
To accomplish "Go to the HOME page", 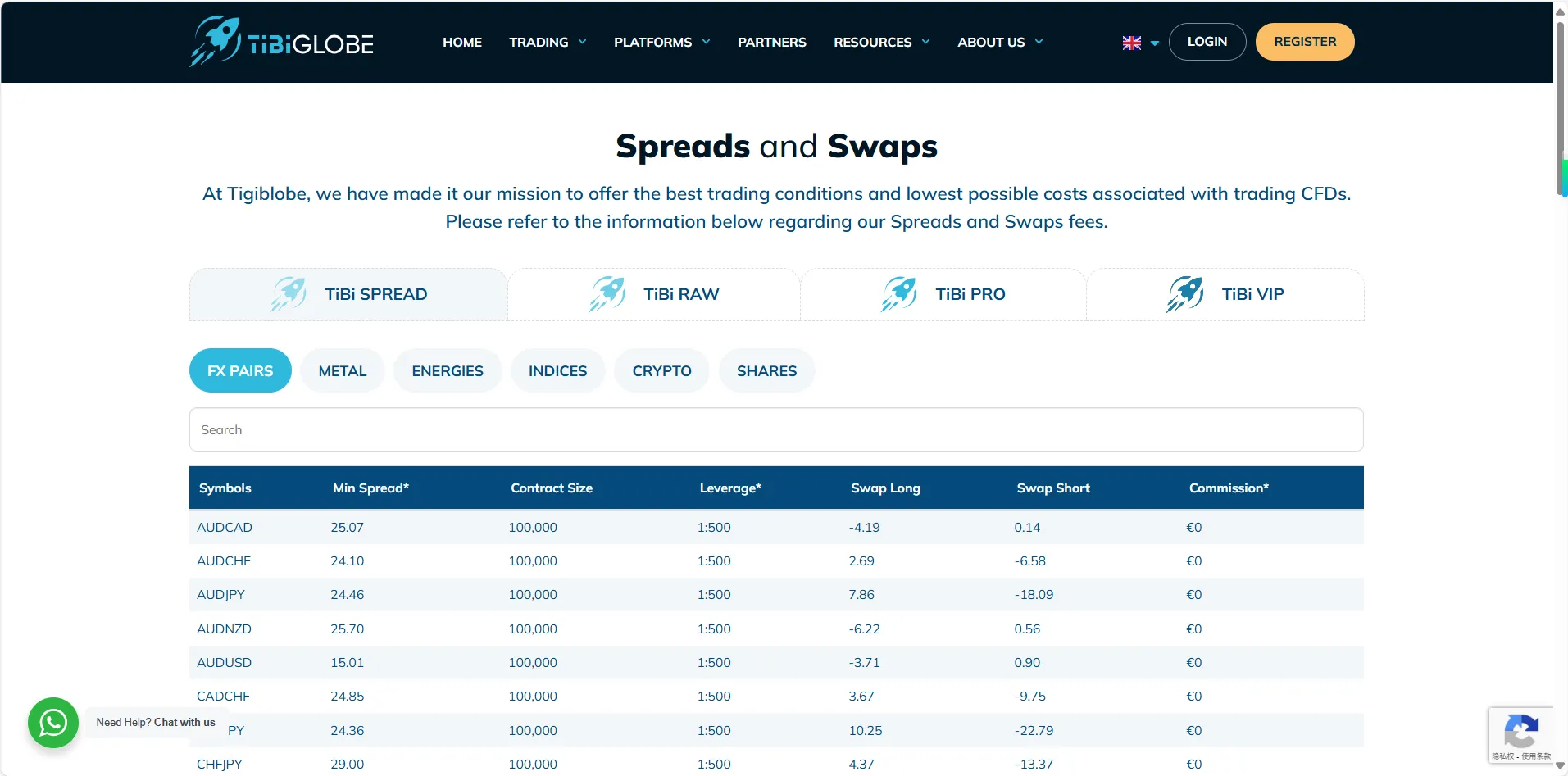I will click(x=462, y=42).
